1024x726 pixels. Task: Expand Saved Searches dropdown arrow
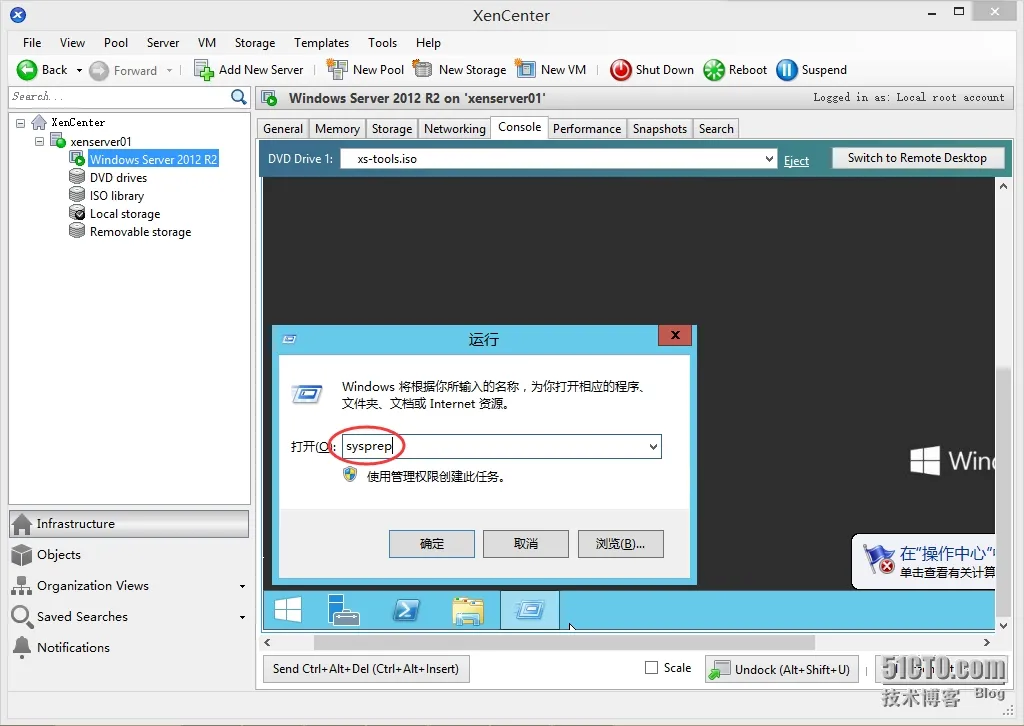(x=242, y=617)
